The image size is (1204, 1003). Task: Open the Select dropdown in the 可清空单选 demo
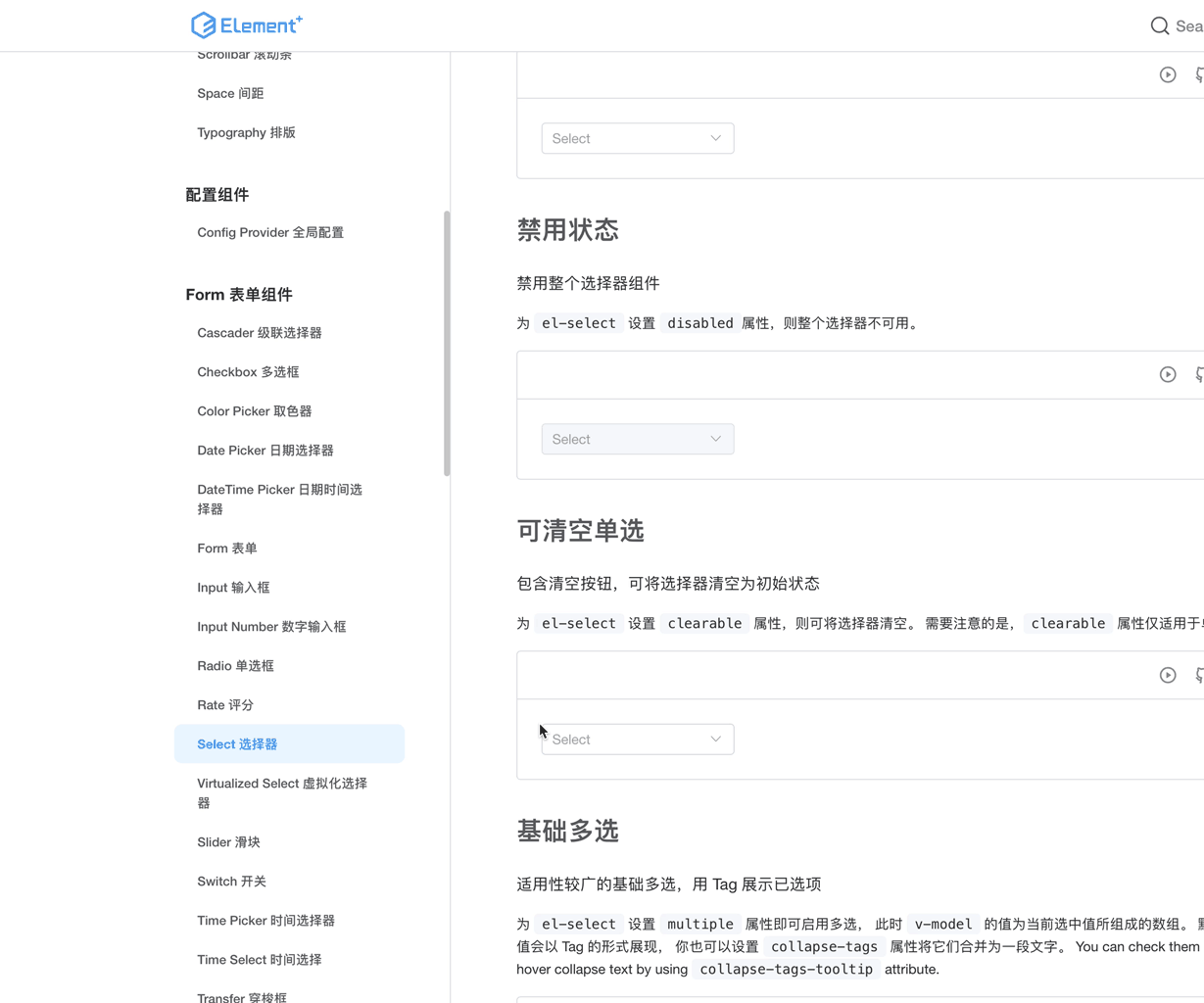point(637,739)
